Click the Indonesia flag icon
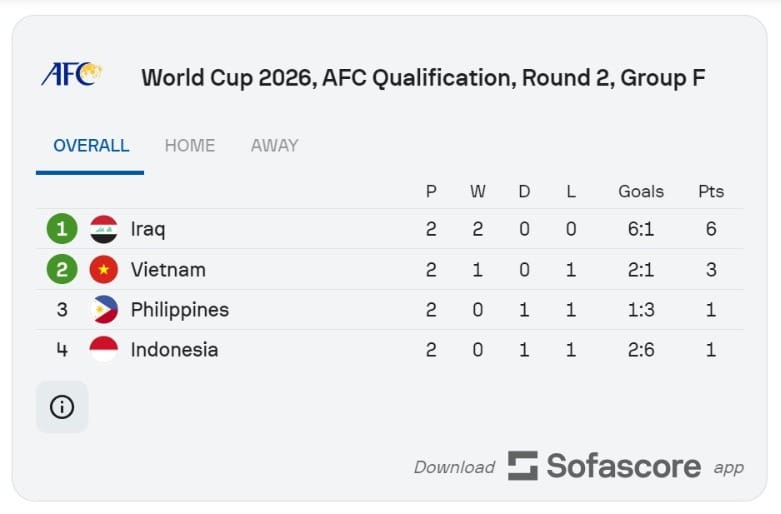This screenshot has width=781, height=514. pos(104,350)
